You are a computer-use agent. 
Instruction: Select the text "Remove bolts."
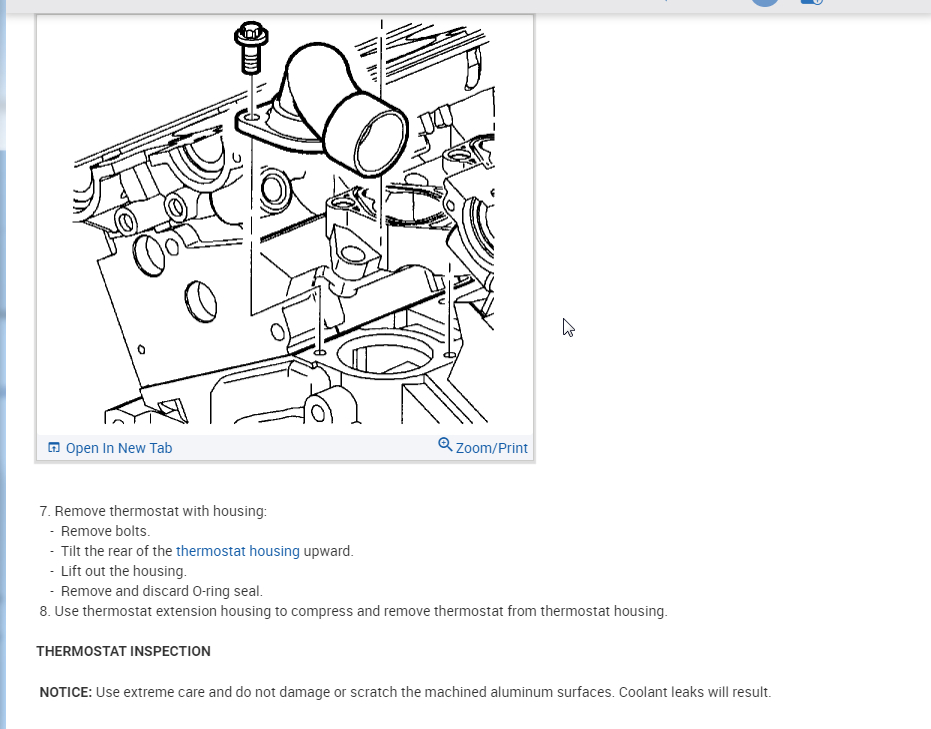tap(105, 531)
